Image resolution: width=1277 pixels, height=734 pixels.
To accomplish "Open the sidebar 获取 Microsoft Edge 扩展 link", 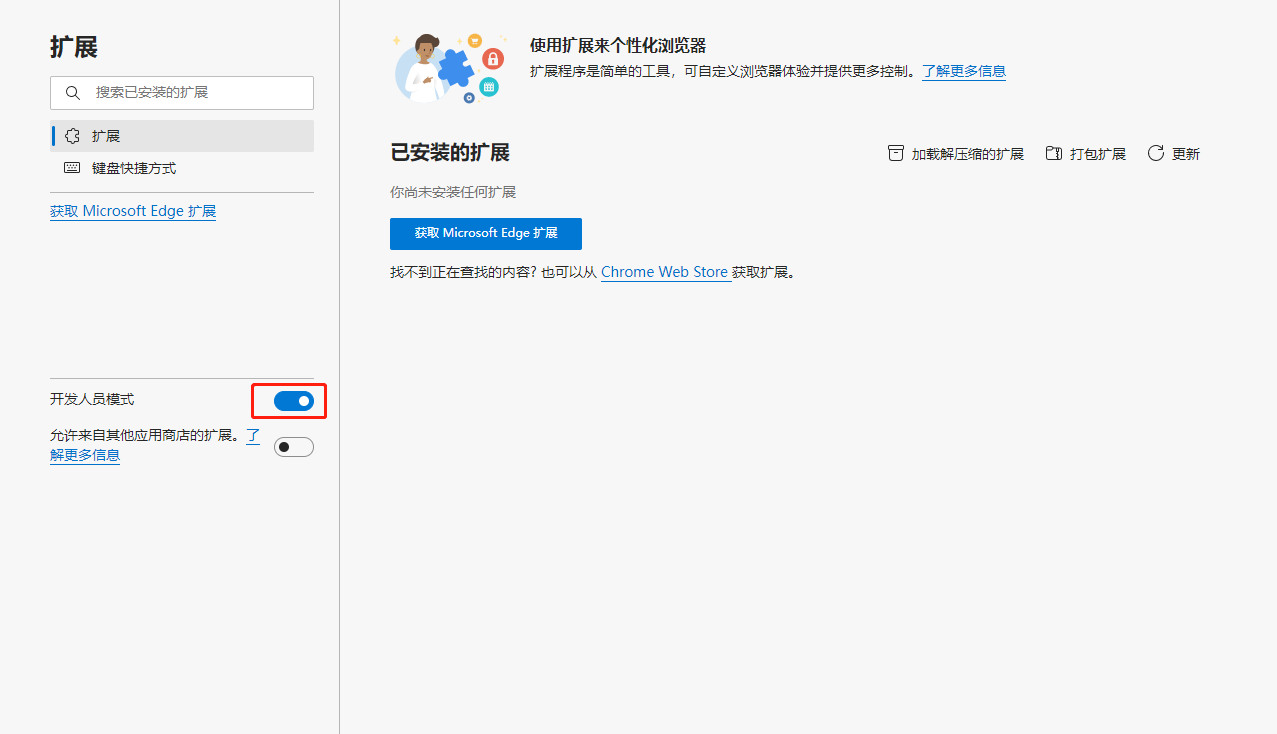I will click(133, 211).
